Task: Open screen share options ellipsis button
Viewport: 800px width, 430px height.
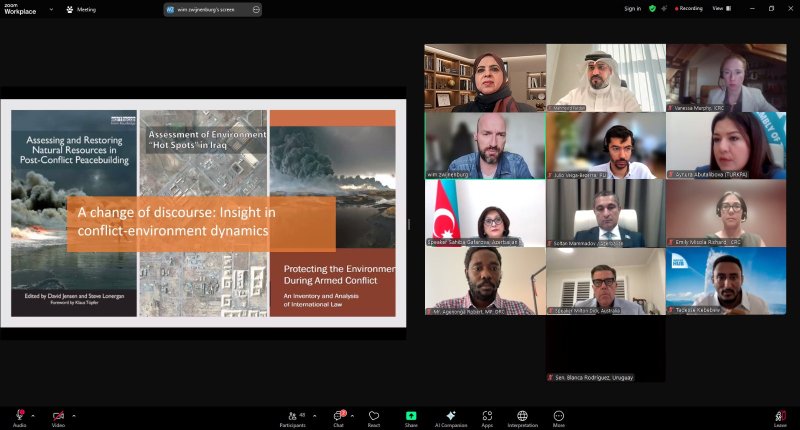Action: click(256, 9)
